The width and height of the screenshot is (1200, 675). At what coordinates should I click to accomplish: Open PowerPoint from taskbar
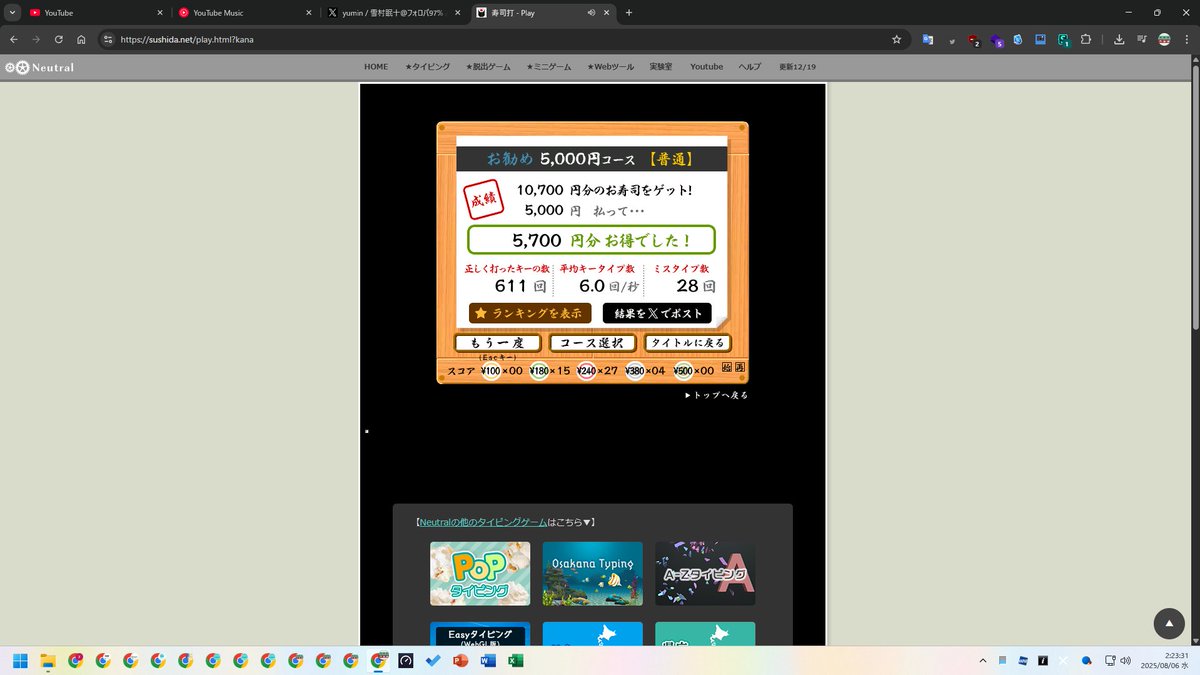461,660
